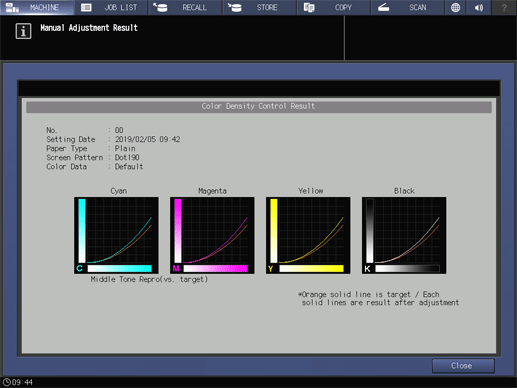
Task: Click the vertical black gradient bar
Action: click(x=370, y=231)
